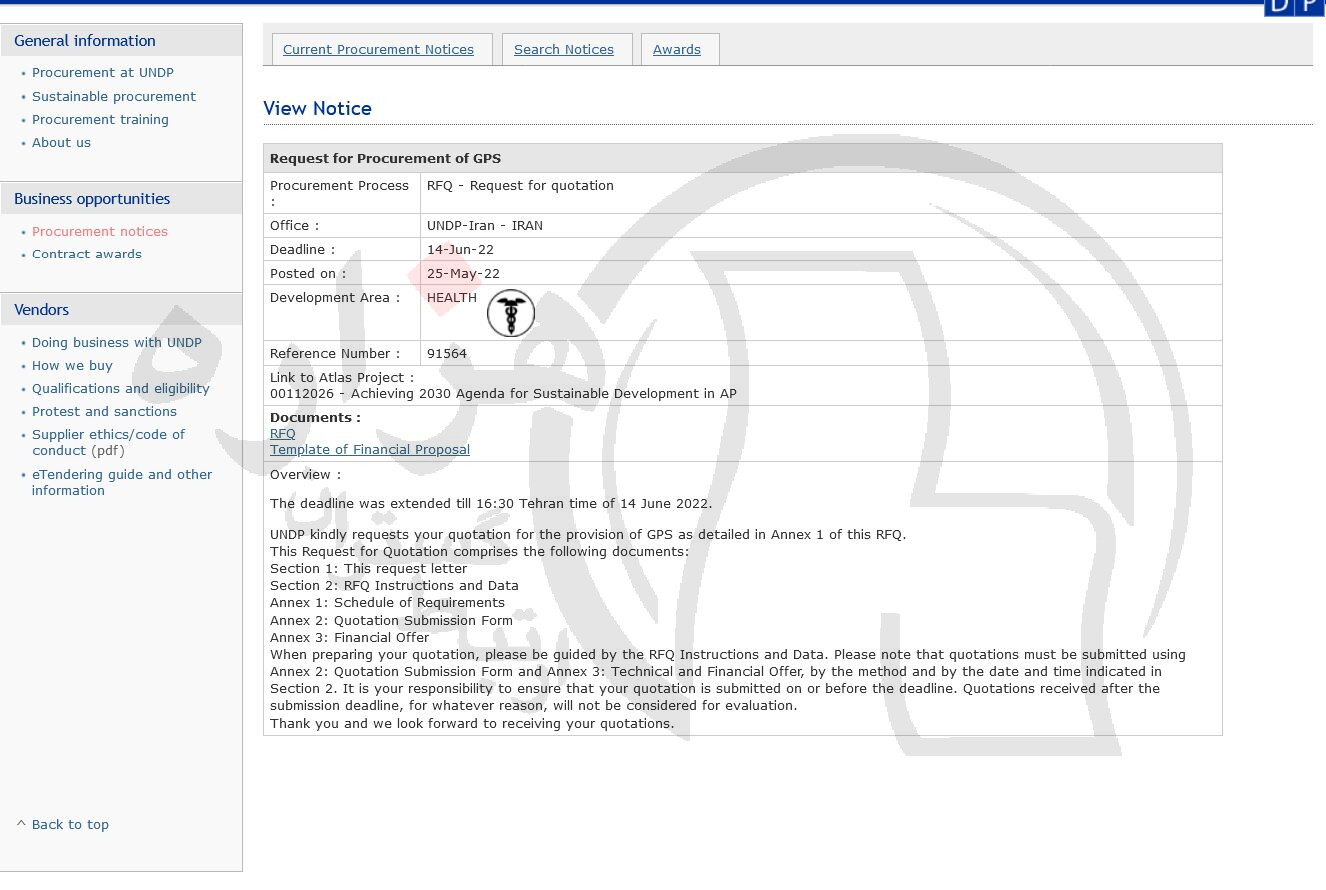Open How we buy page
1326x890 pixels.
(x=72, y=365)
